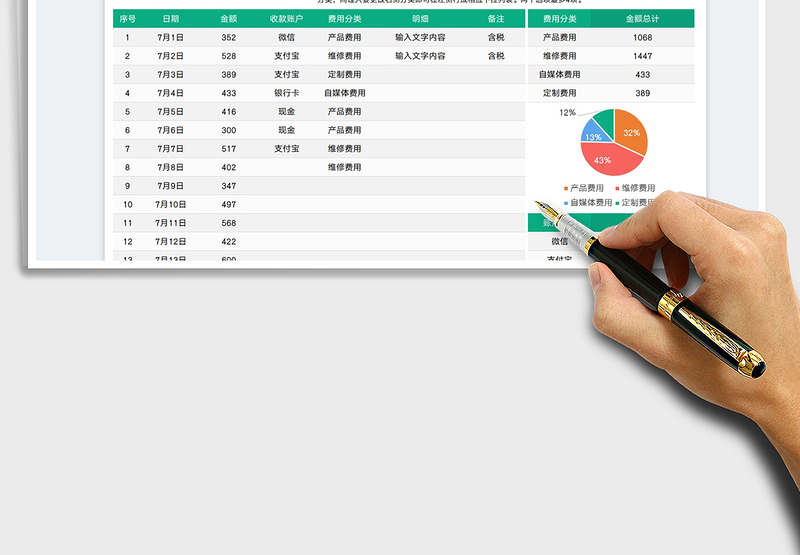Select the amount cell showing 568

point(228,223)
